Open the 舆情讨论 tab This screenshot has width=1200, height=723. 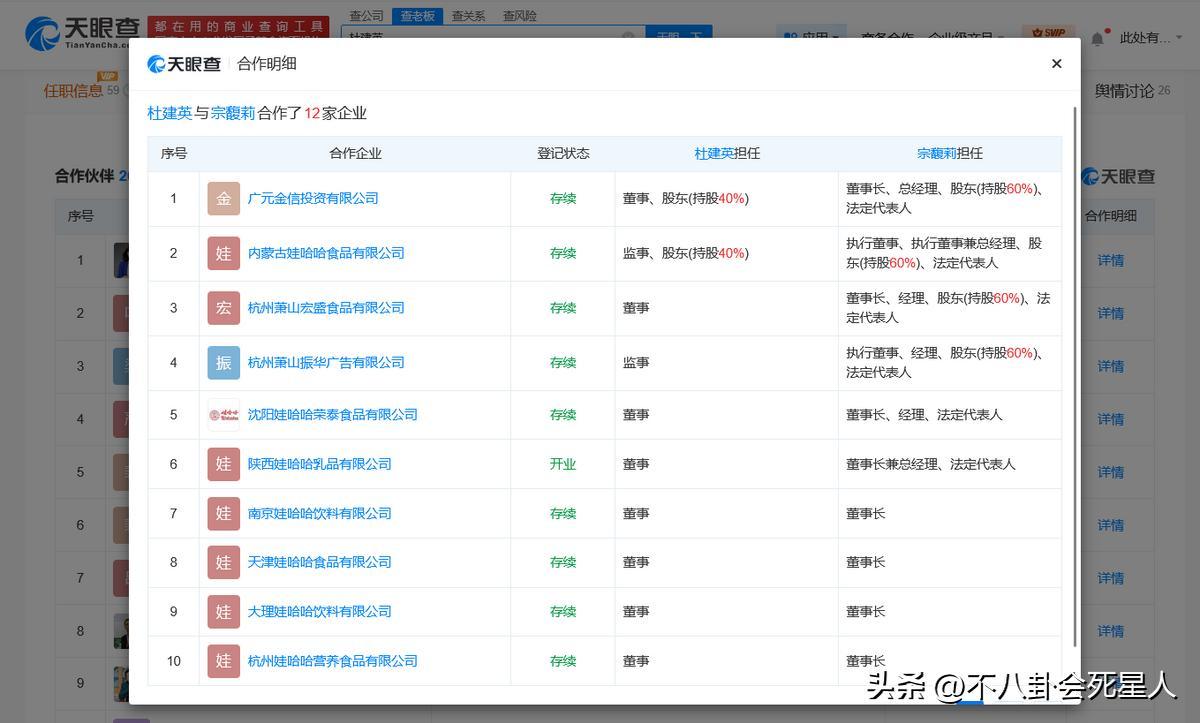[1124, 91]
